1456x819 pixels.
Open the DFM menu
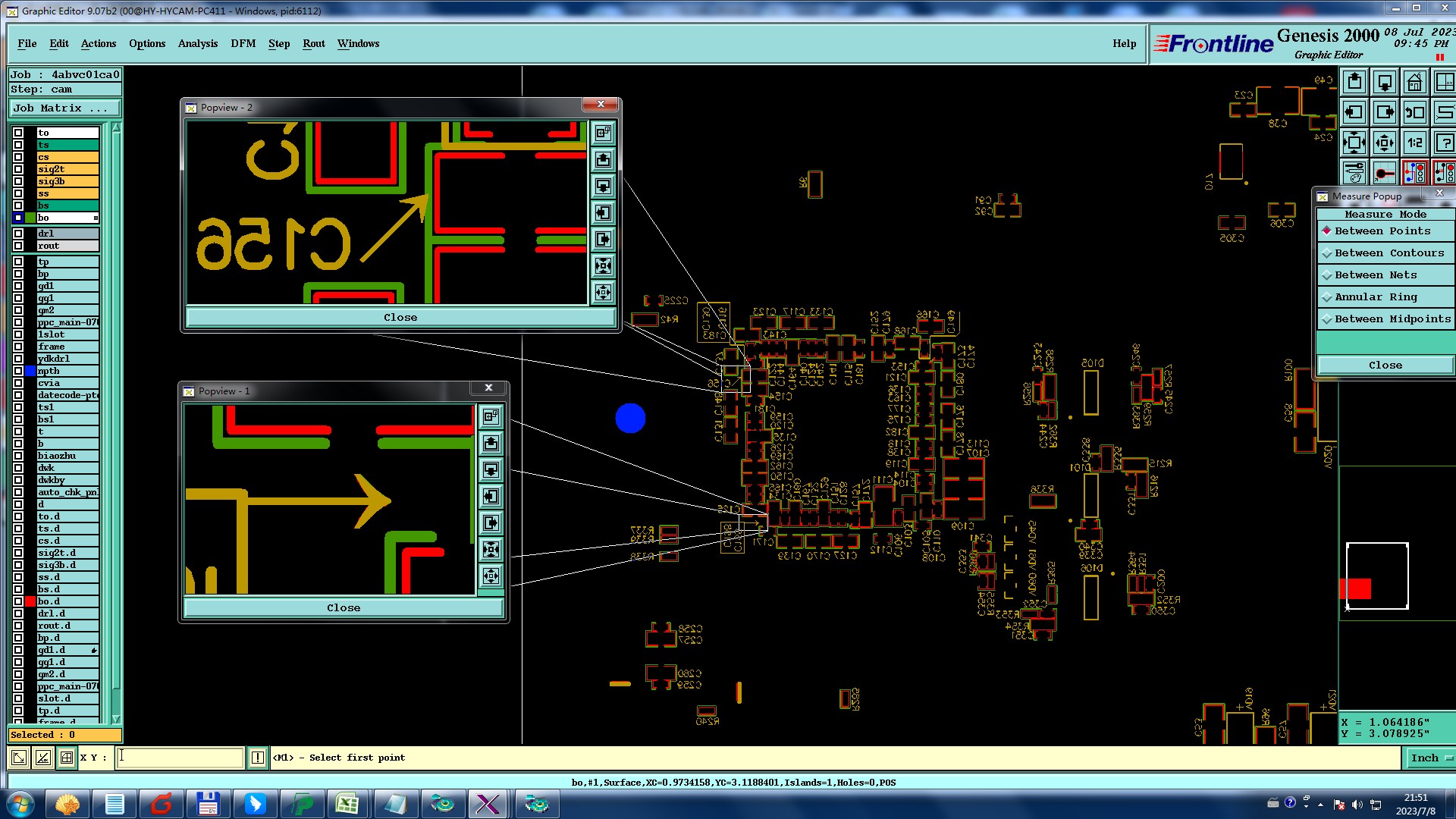coord(243,43)
